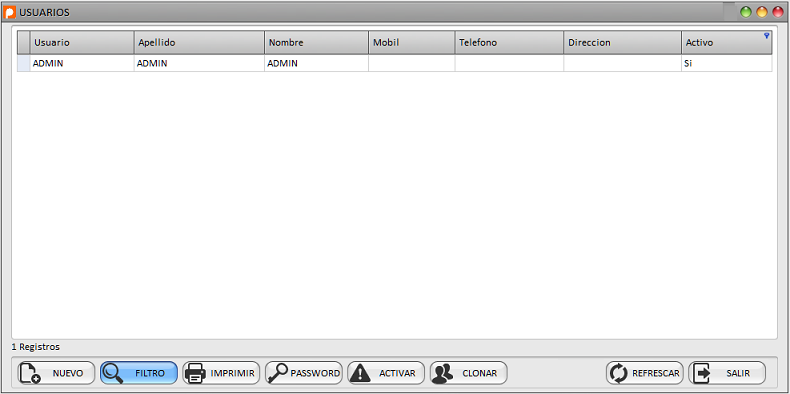Click the orange app icon in title bar
This screenshot has width=790, height=394.
pos(10,13)
